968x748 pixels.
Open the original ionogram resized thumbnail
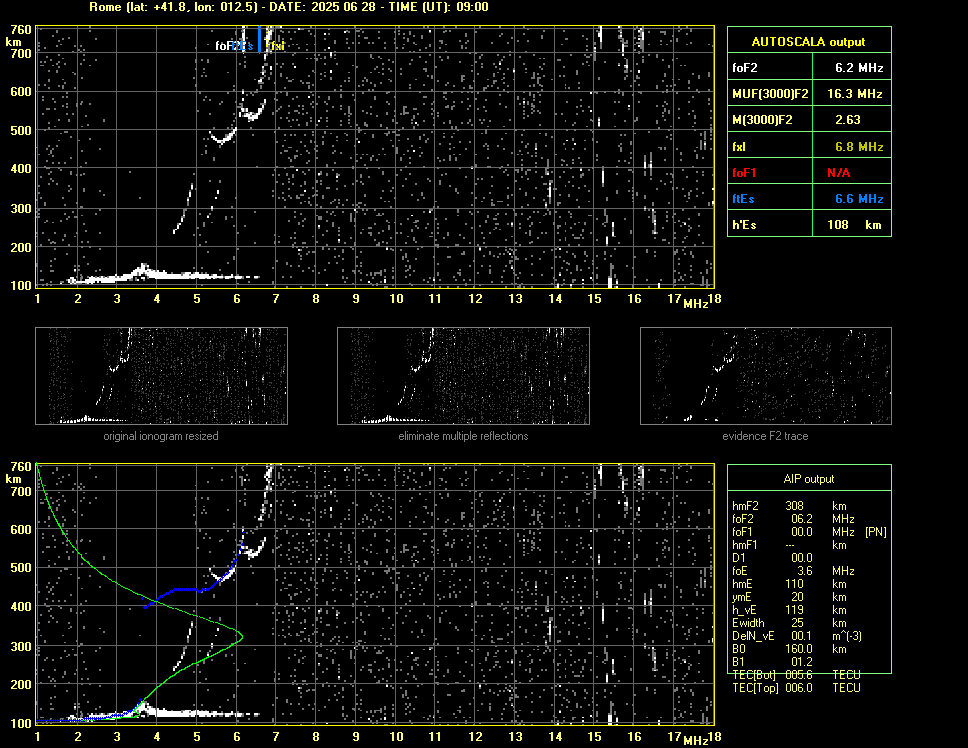coord(161,376)
